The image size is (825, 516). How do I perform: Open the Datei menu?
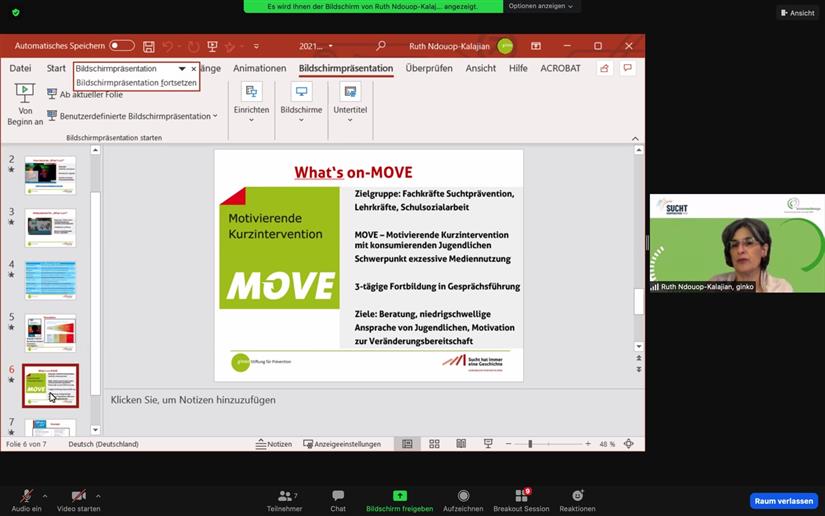[x=20, y=68]
